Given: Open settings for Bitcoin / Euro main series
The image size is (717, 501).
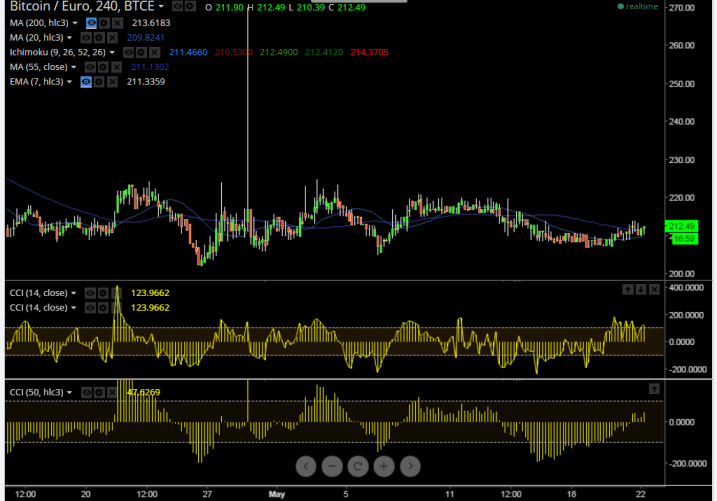Looking at the screenshot, I should pyautogui.click(x=190, y=6).
